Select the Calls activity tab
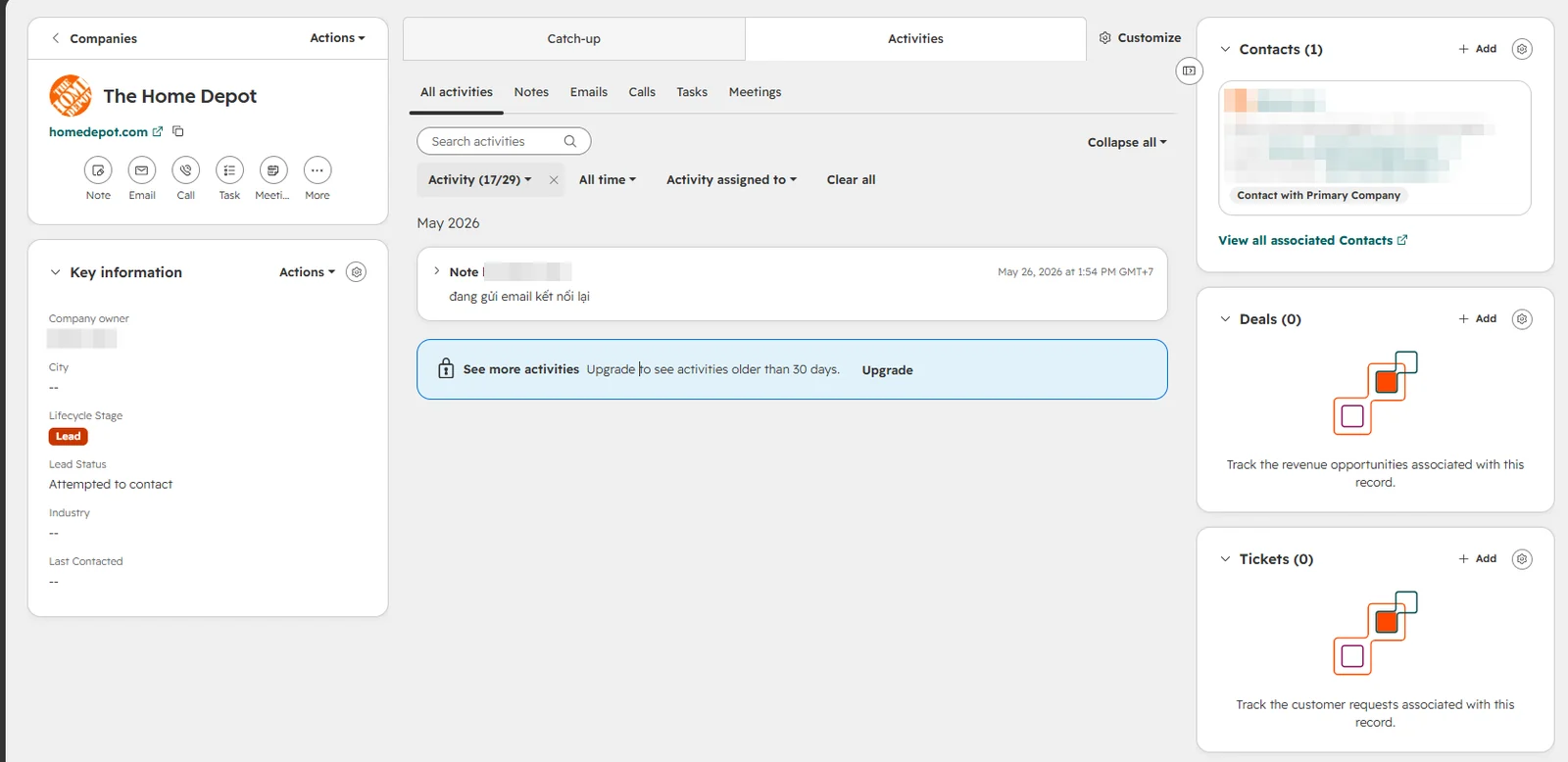 [642, 92]
